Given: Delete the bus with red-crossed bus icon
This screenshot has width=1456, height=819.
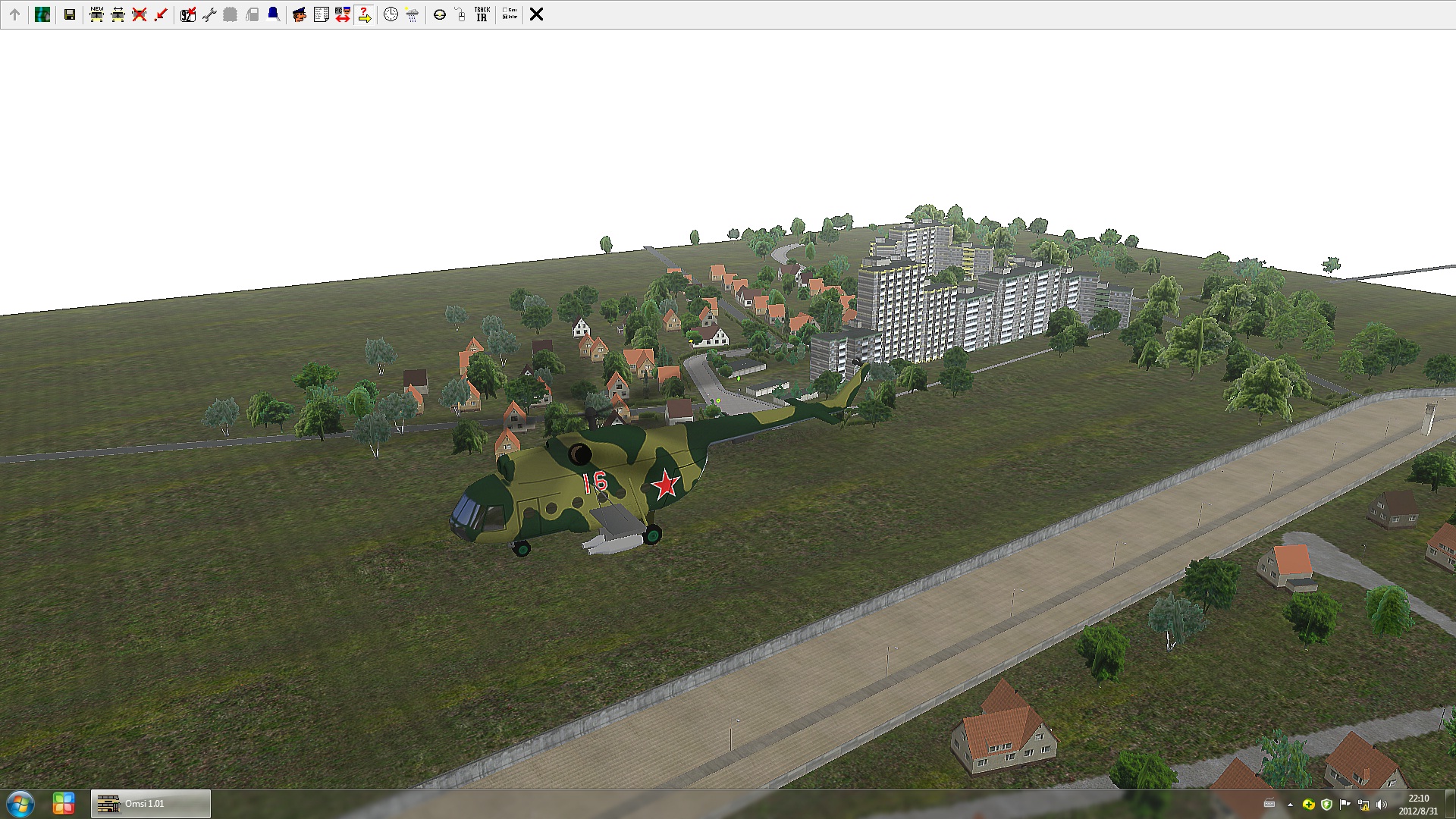Looking at the screenshot, I should click(140, 14).
